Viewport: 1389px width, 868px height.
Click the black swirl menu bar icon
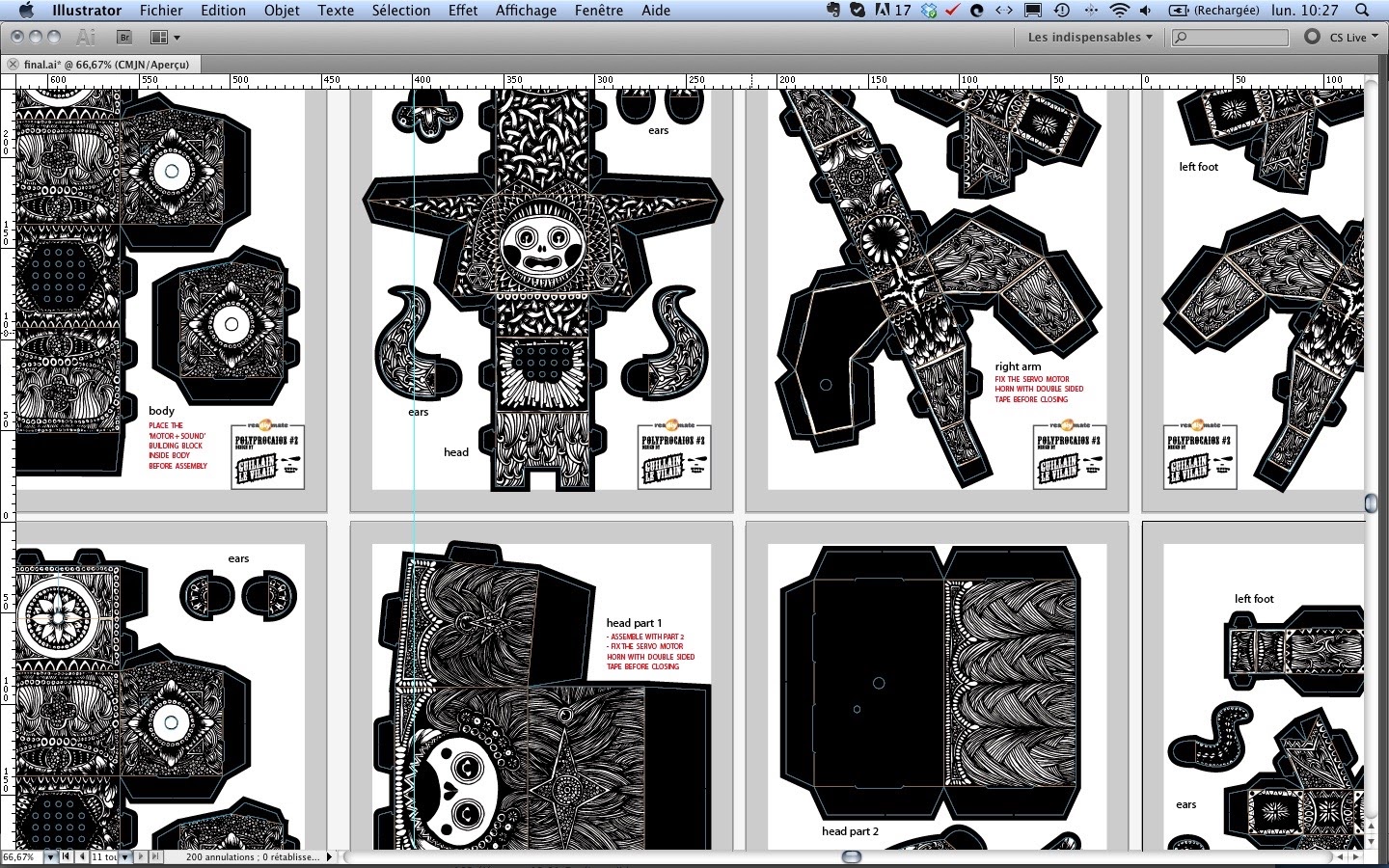[x=977, y=11]
